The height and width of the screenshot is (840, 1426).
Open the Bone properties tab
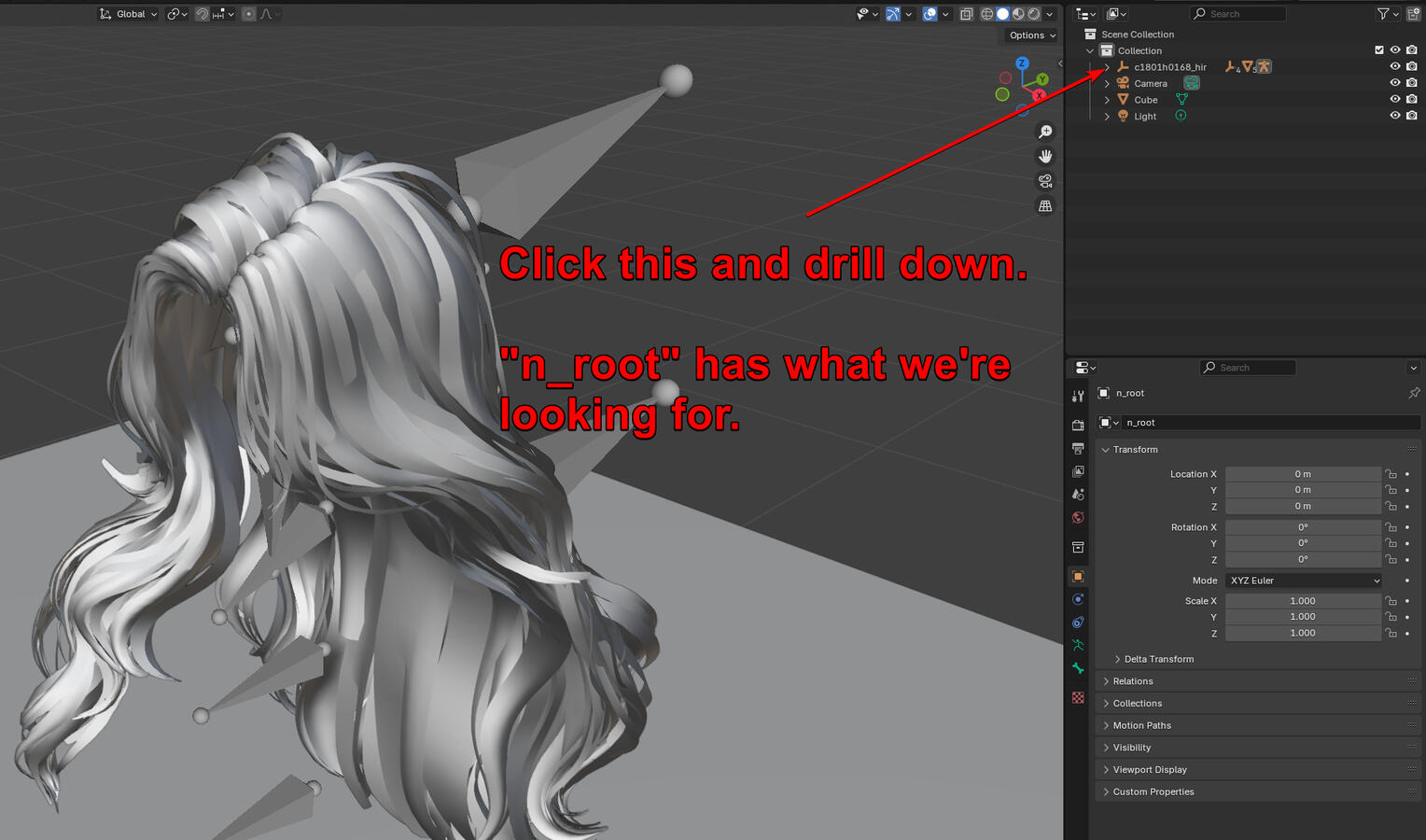click(x=1078, y=668)
